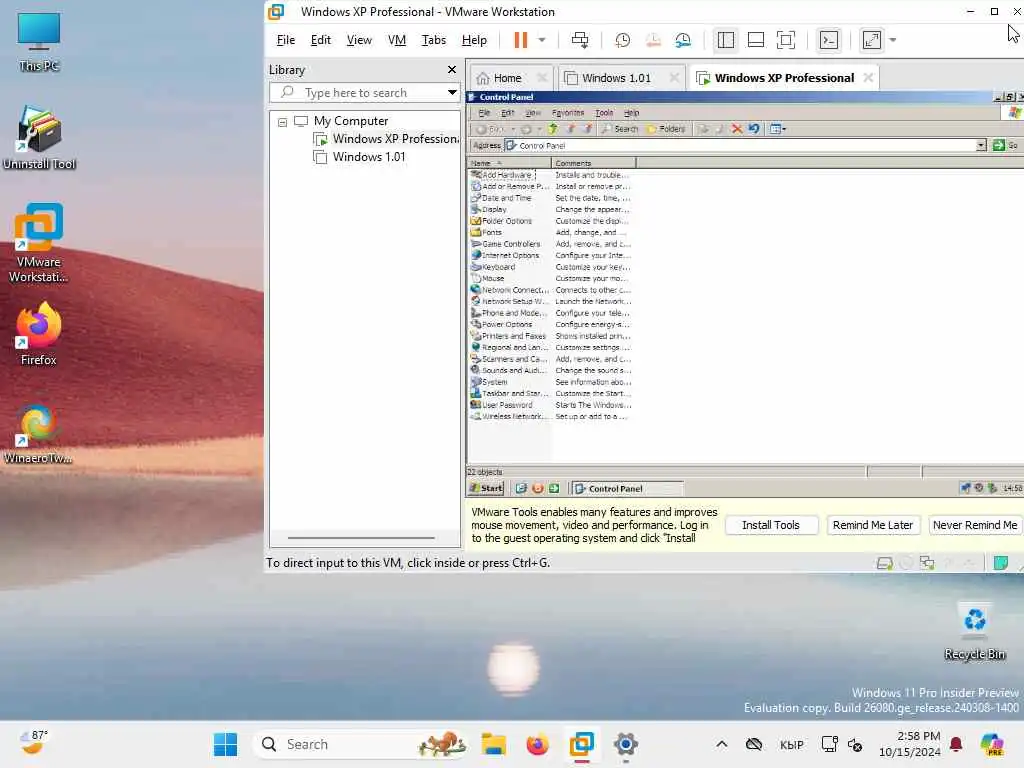Click the guest Go button
Screen dimensions: 1024x768
tap(1005, 145)
